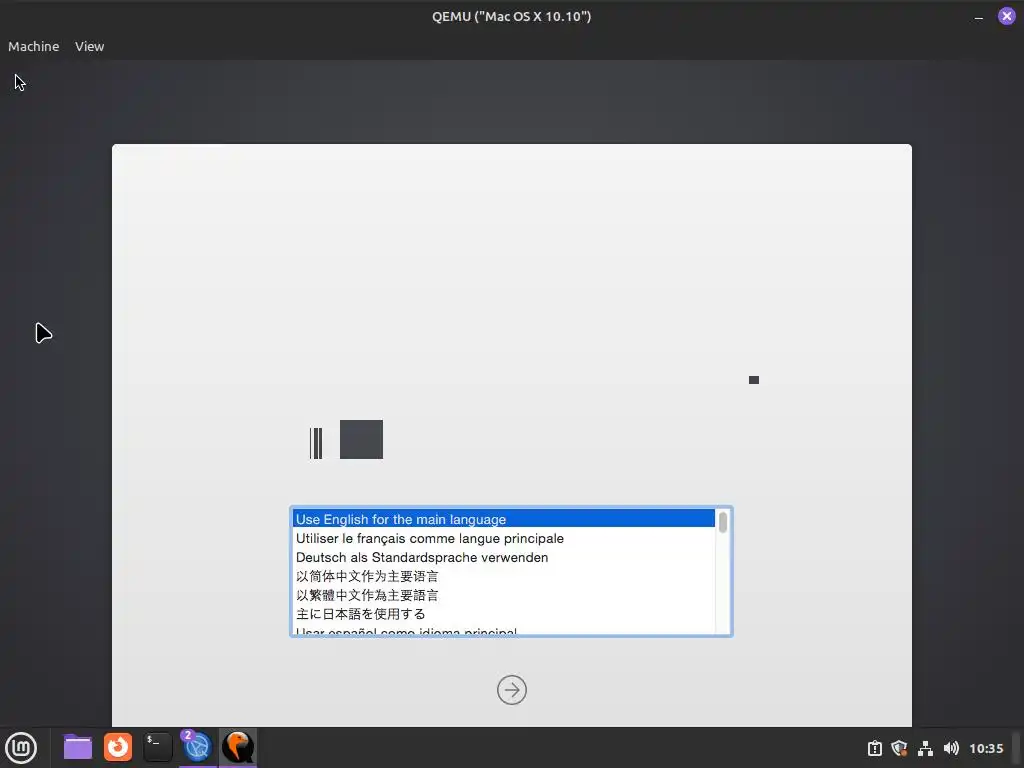Open the clipboard tray icon

(x=874, y=748)
